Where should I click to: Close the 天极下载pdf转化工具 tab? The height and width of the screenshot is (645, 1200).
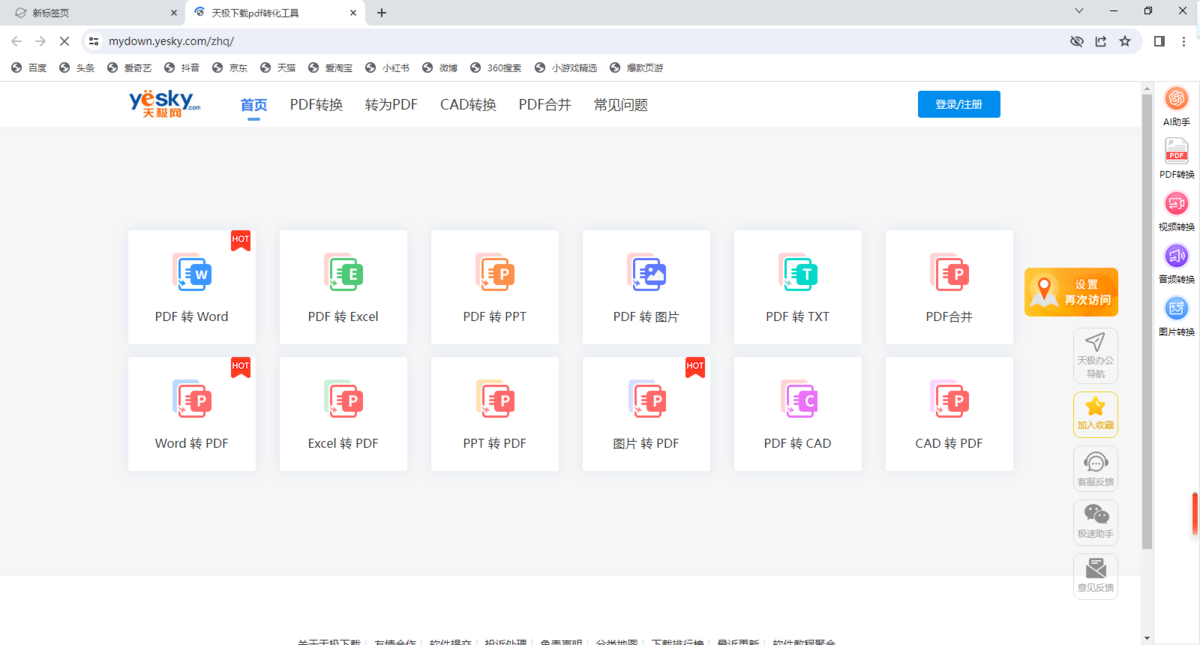pos(352,13)
